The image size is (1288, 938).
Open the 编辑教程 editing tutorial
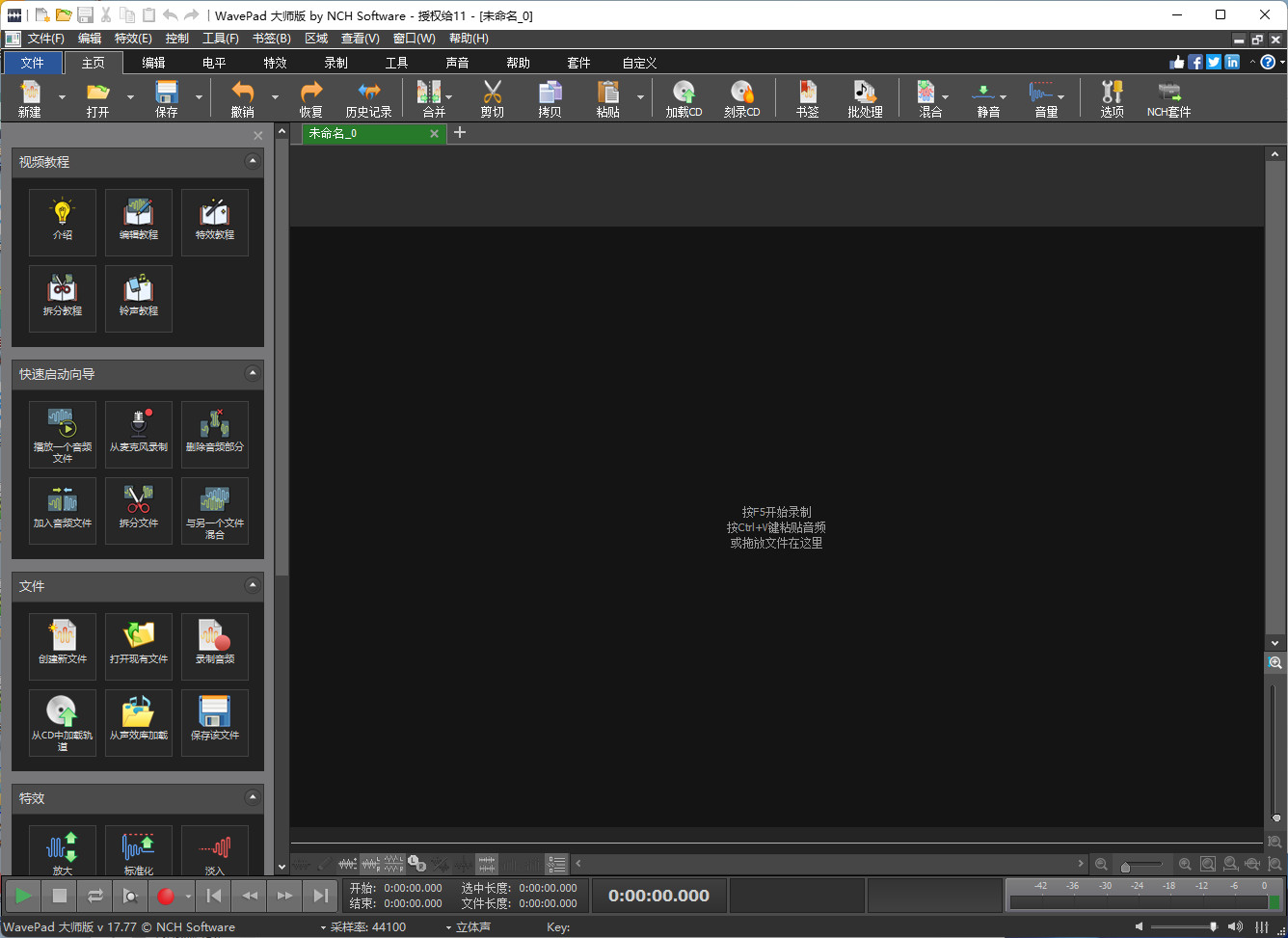click(x=139, y=222)
